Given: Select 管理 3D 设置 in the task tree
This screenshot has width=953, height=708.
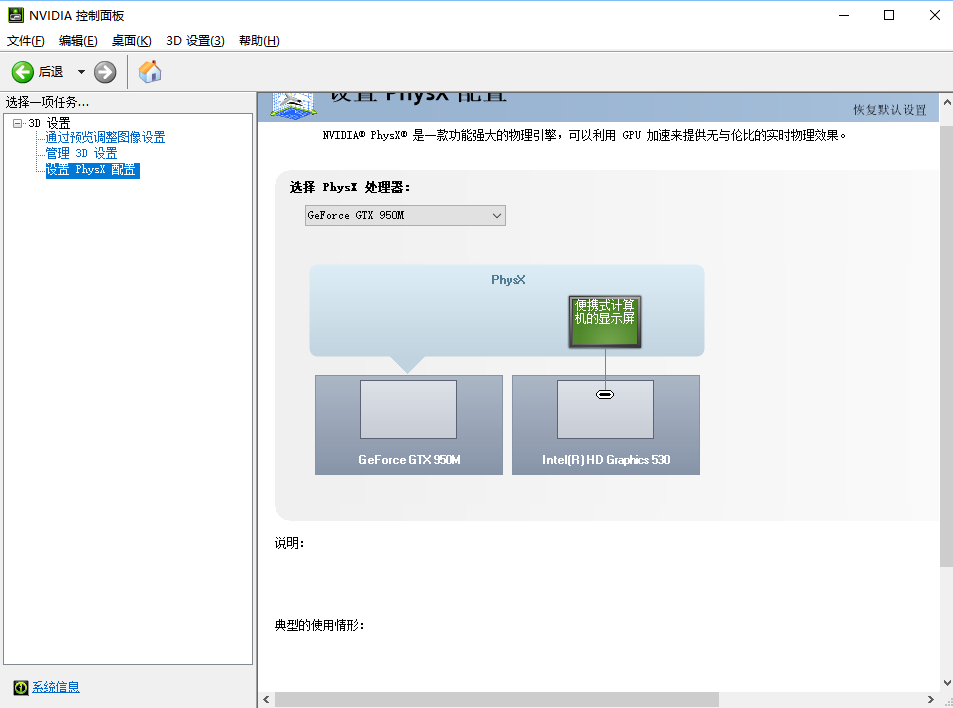Looking at the screenshot, I should (81, 153).
